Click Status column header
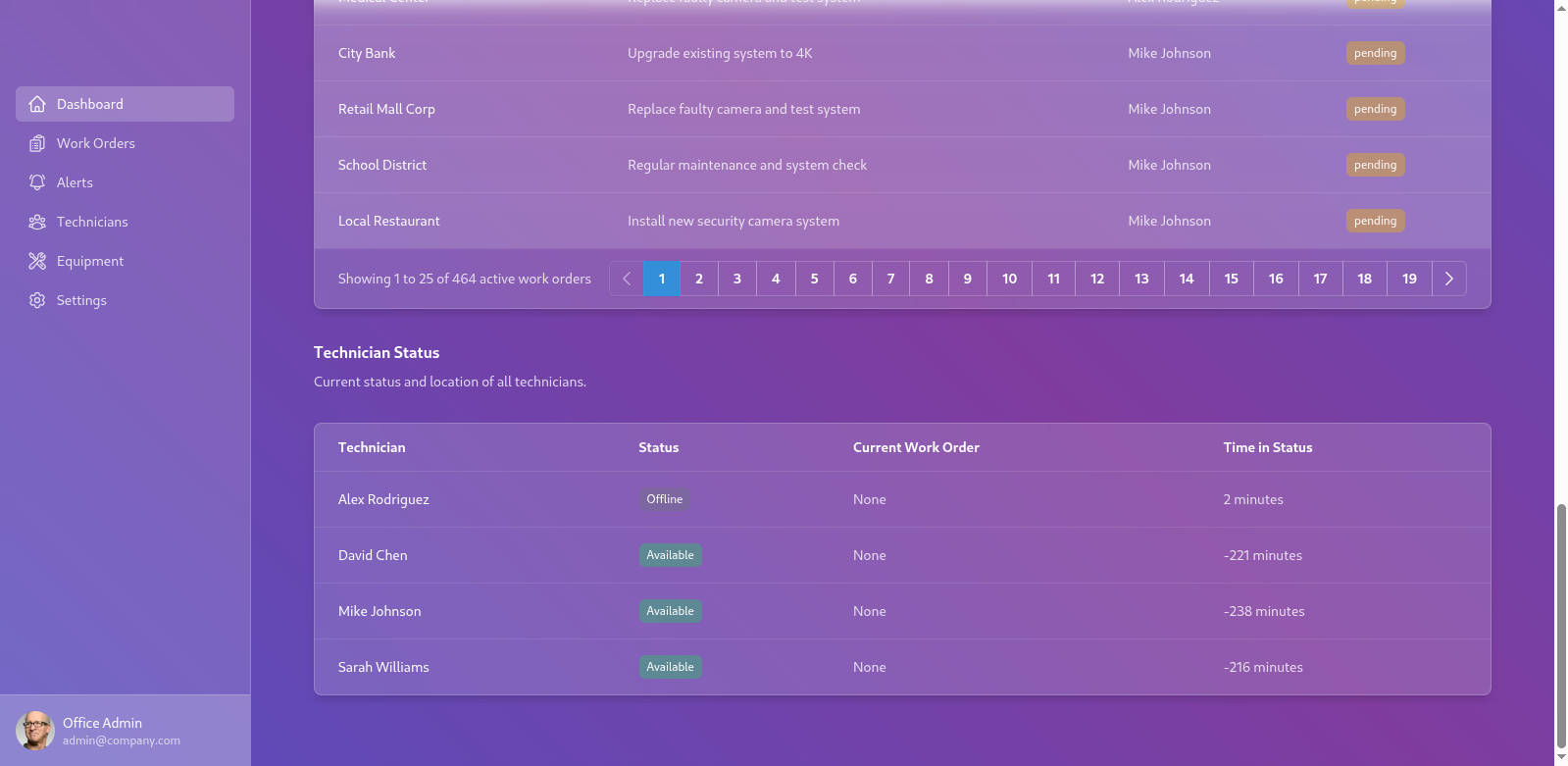This screenshot has width=1568, height=766. (658, 447)
